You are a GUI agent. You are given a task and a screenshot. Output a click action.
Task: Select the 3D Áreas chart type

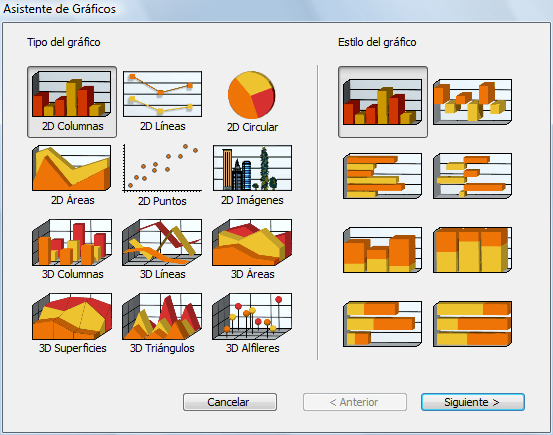click(x=252, y=249)
